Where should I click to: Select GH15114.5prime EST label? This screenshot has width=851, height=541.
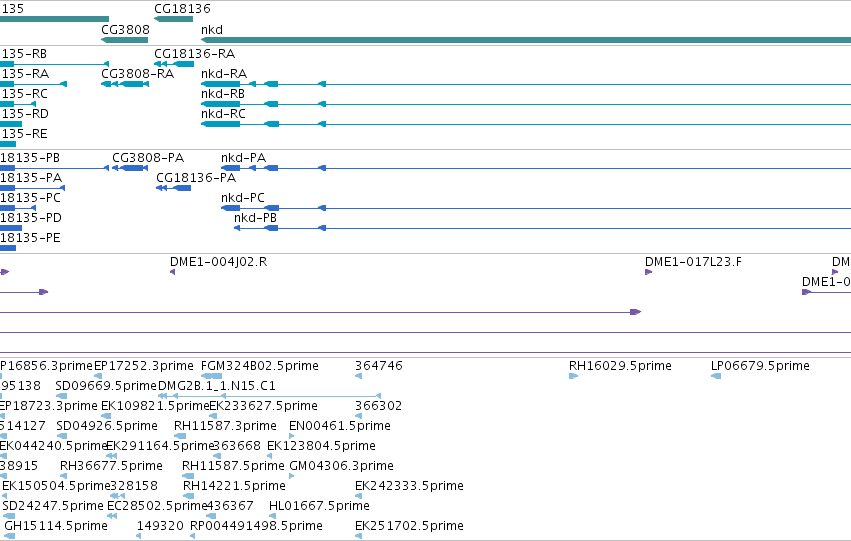[56, 527]
